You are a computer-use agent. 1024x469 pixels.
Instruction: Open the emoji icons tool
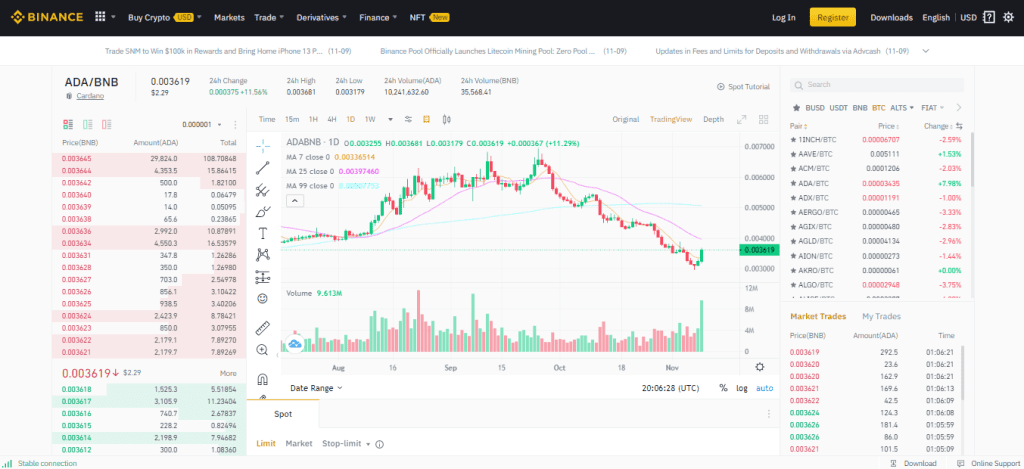point(263,299)
